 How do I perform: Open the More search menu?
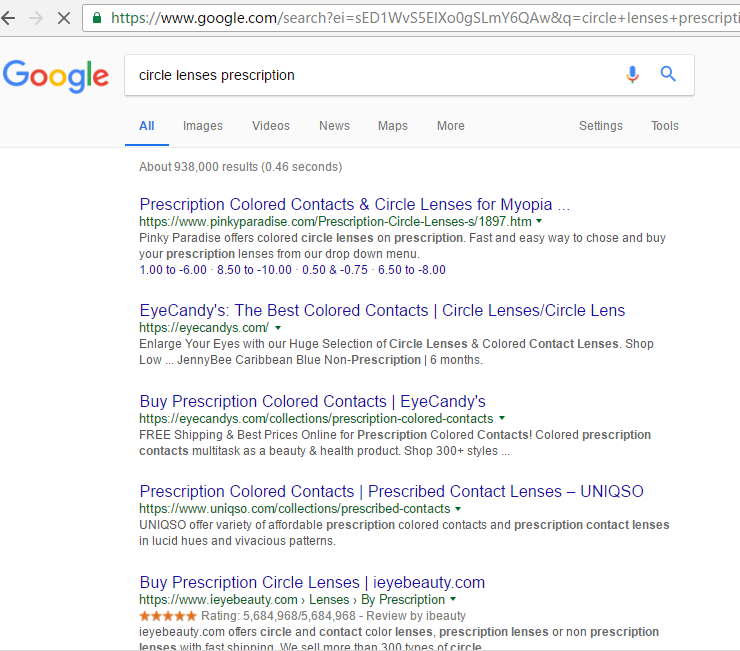coord(451,126)
